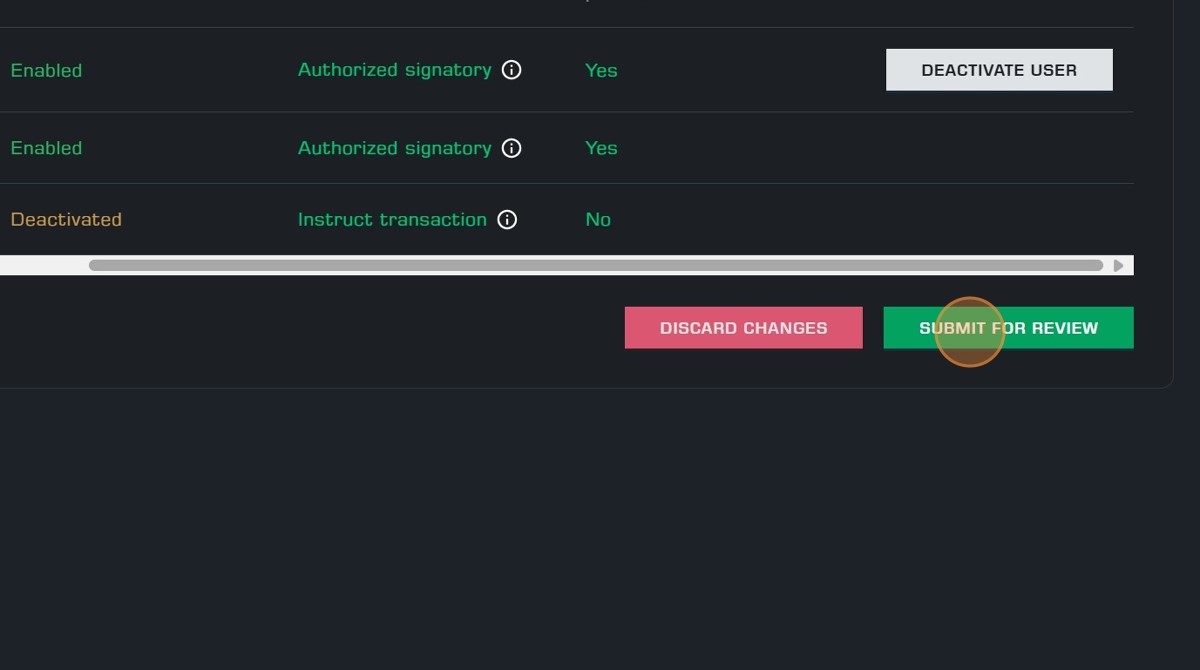1200x670 pixels.
Task: Click Authorized signatory text in Deactivate User row
Action: (394, 70)
